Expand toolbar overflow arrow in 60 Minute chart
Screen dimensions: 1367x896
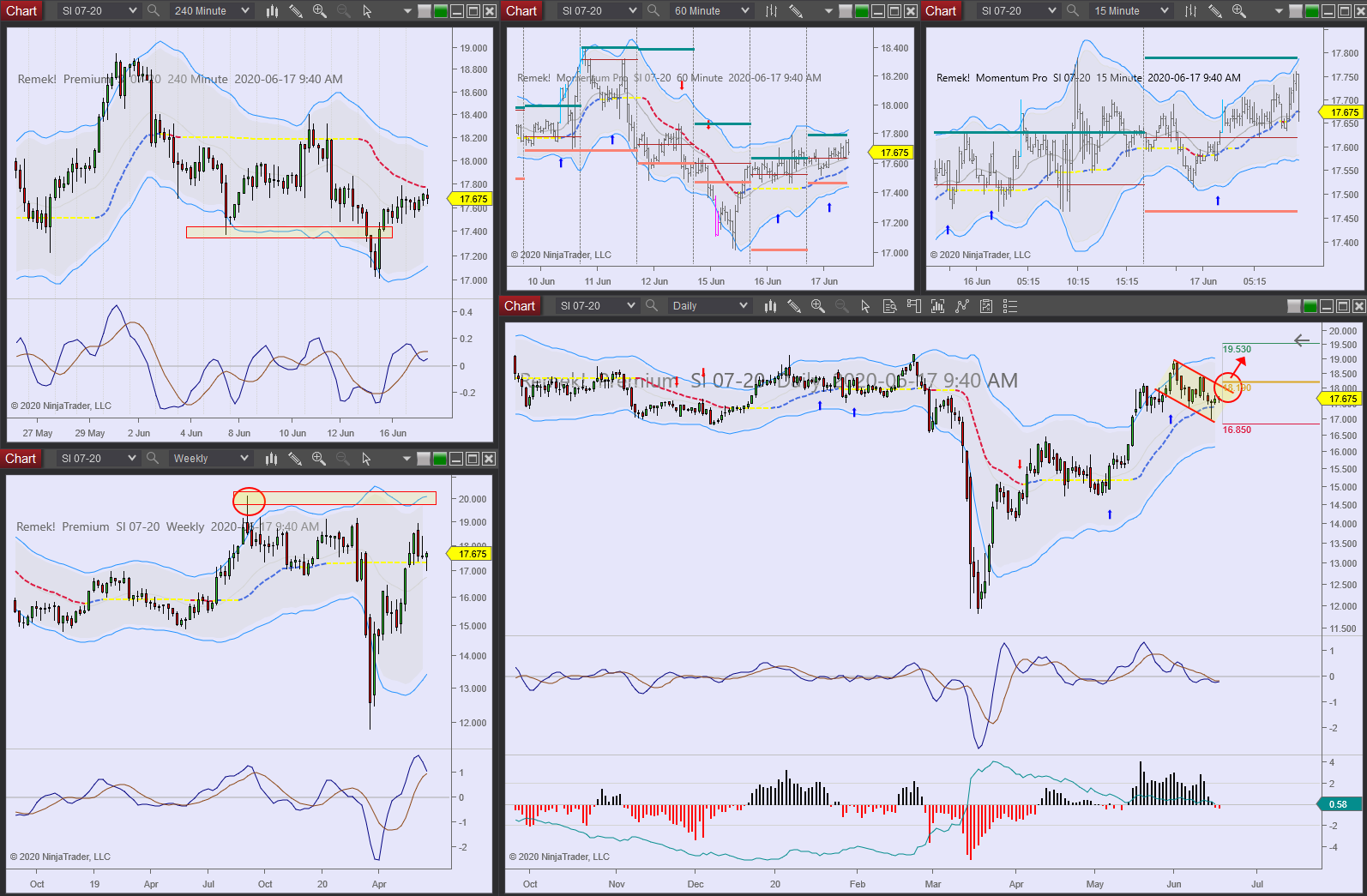click(828, 11)
